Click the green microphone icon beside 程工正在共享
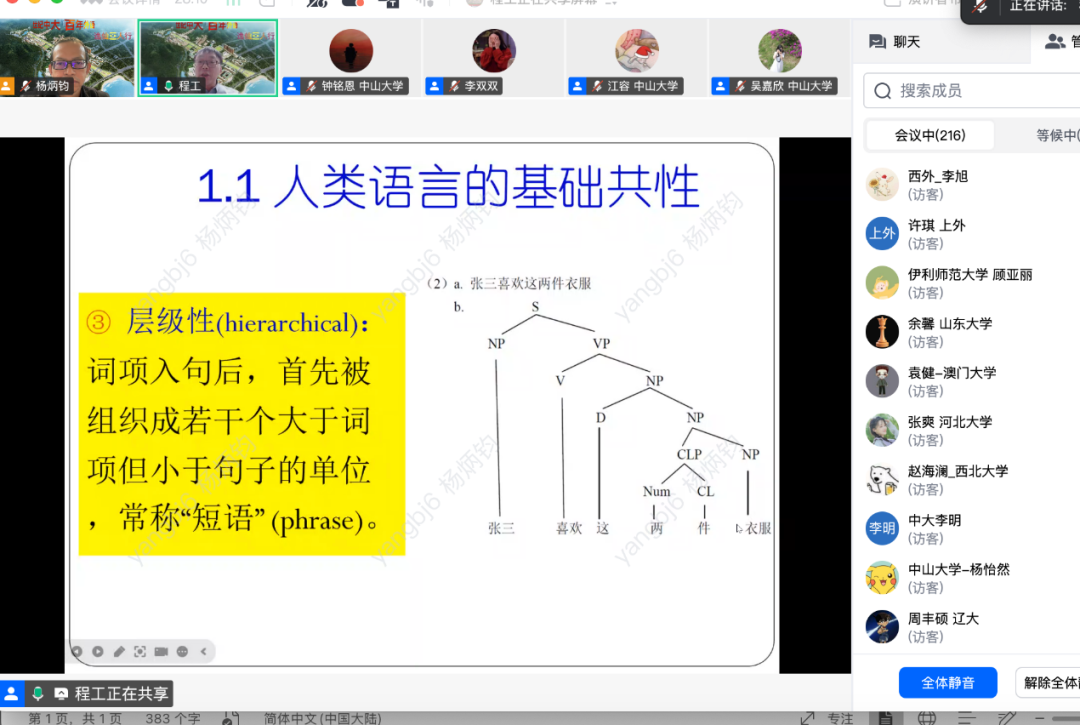The image size is (1080, 725). [38, 693]
